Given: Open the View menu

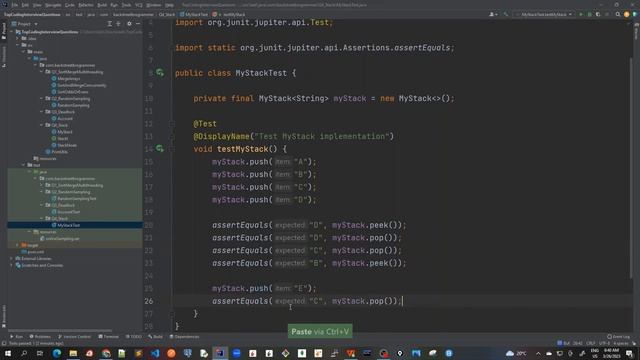Looking at the screenshot, I should (37, 5).
